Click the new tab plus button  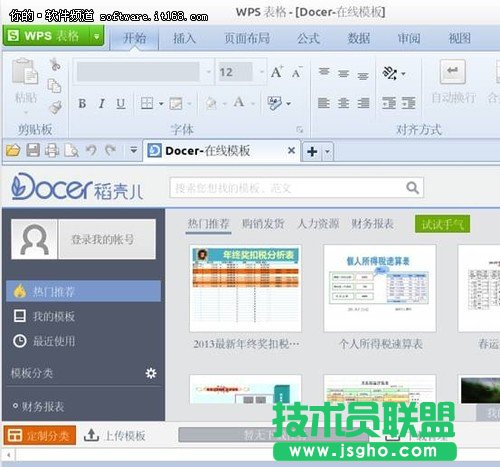tap(312, 152)
